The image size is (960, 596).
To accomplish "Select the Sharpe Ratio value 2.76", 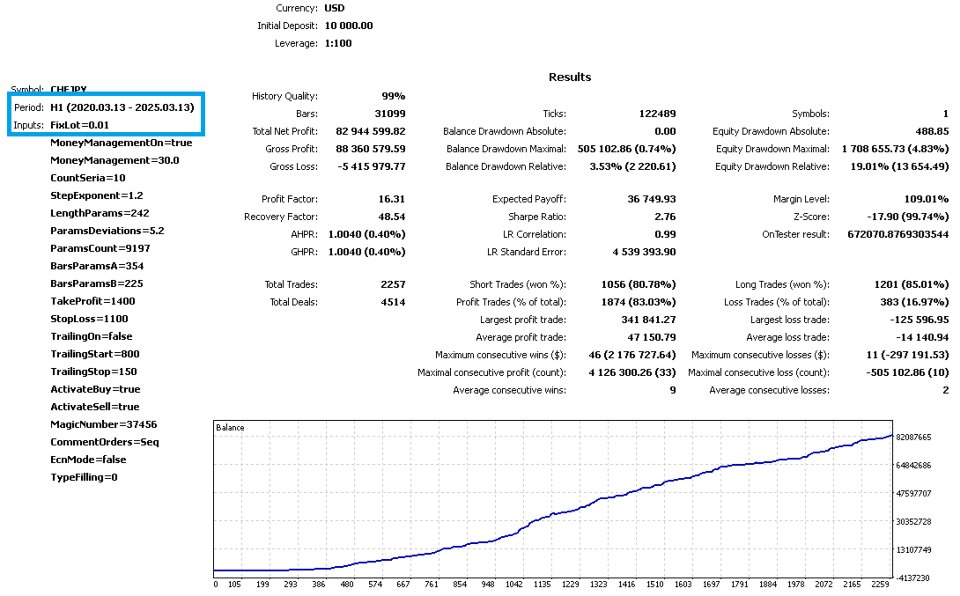I will 665,217.
